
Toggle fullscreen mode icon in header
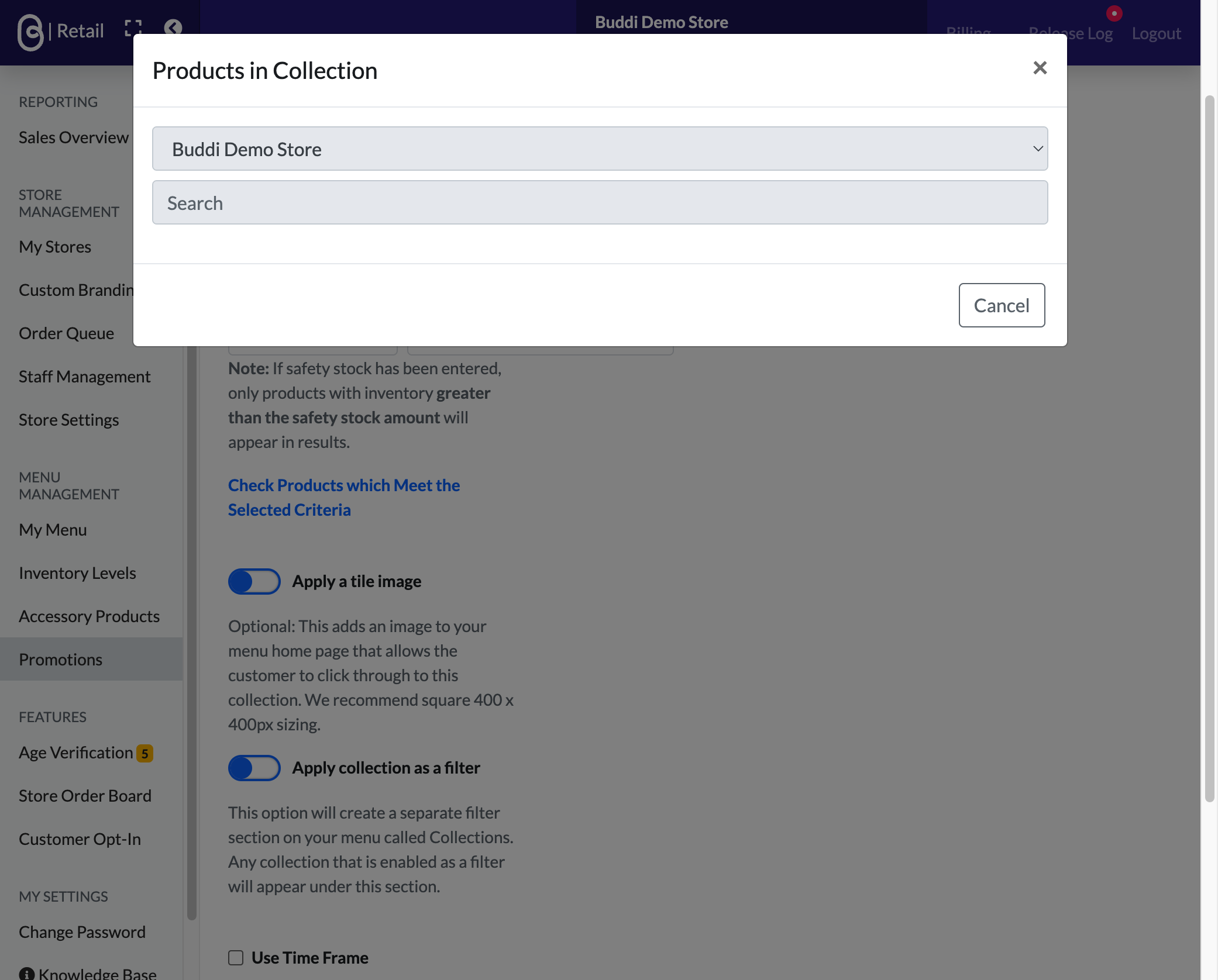tap(133, 28)
